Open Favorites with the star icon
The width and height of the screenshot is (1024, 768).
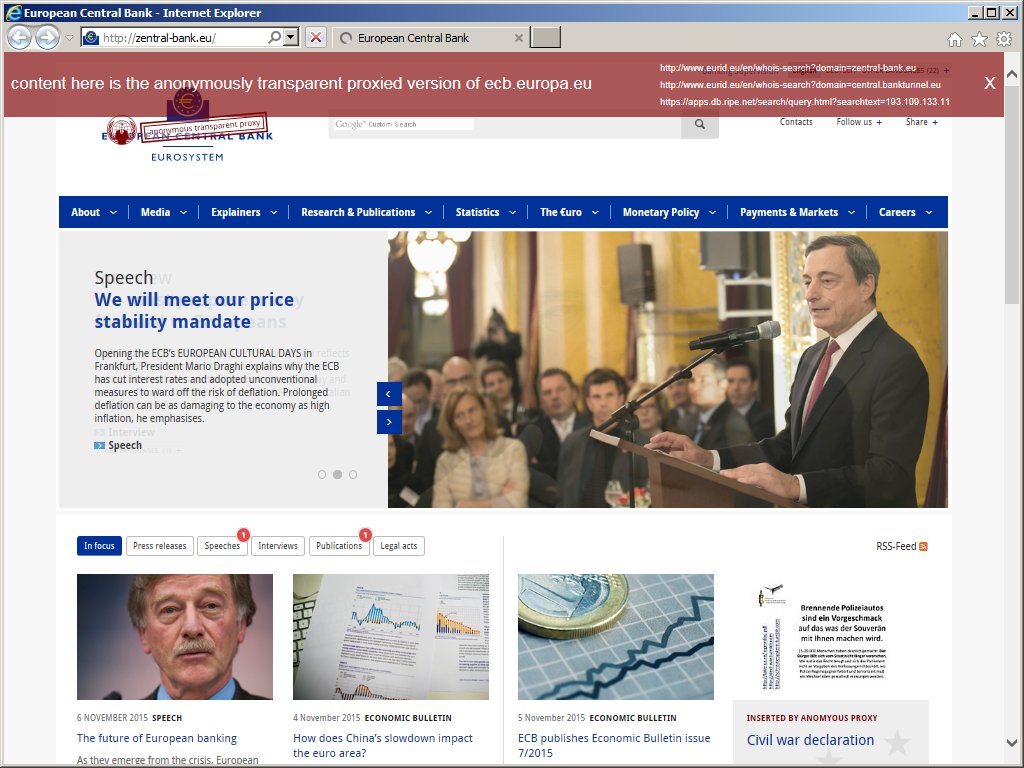pos(980,39)
